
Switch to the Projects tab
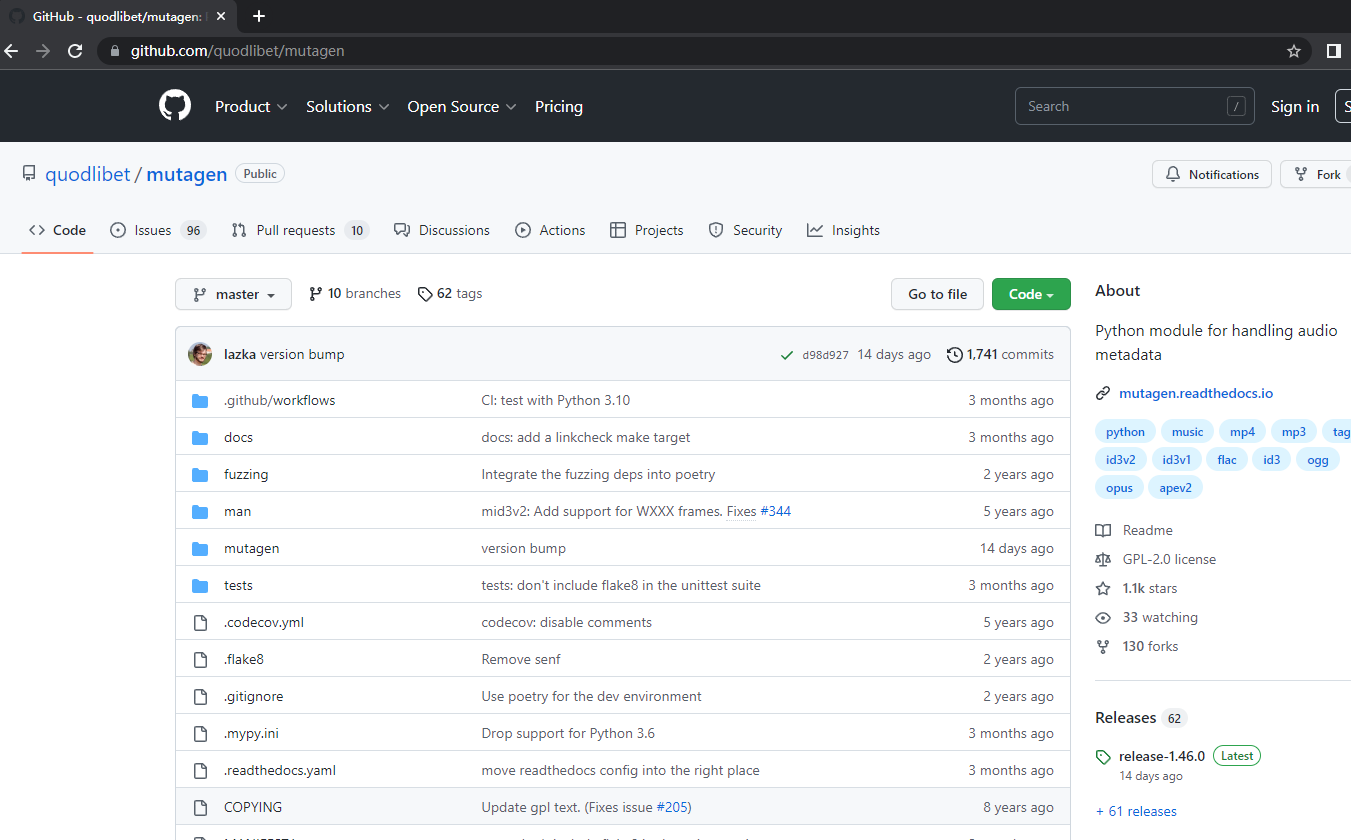point(647,230)
